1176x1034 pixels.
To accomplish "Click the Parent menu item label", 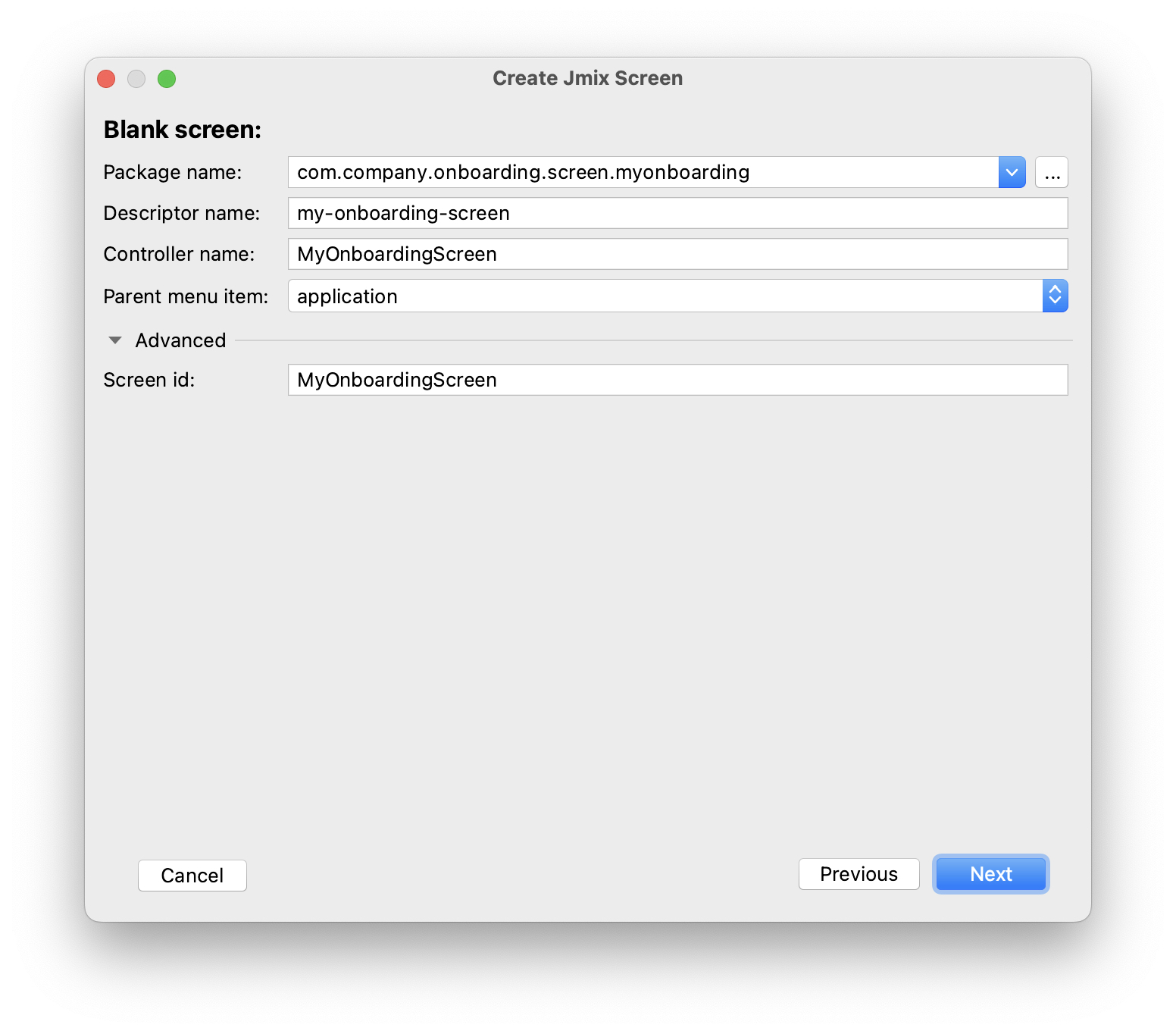I will [x=186, y=296].
